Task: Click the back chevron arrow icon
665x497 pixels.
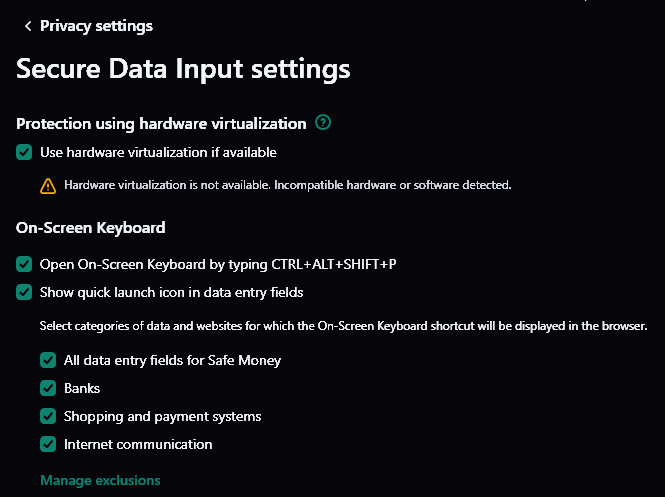Action: 27,26
